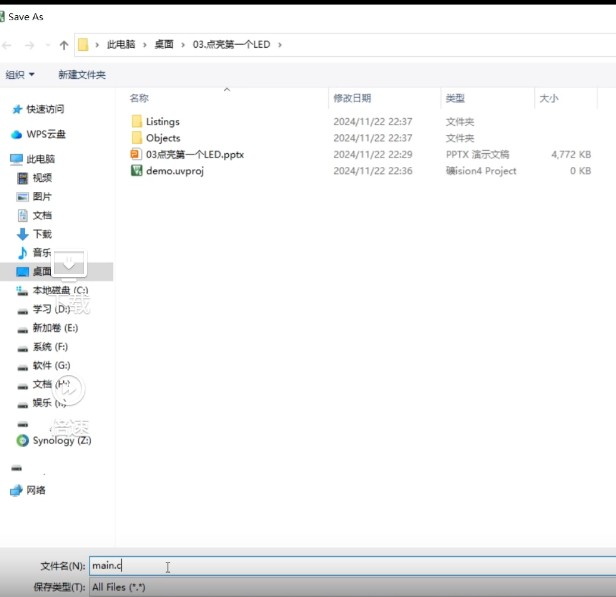Select 03.点亮第一个LED in the breadcrumb
Screen dimensions: 616x597
pos(231,44)
